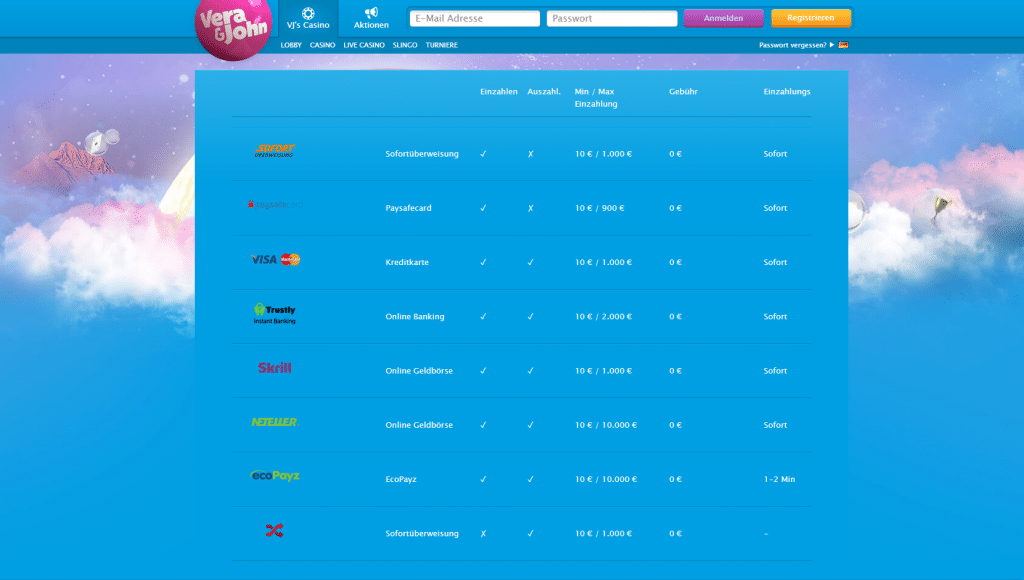The height and width of the screenshot is (580, 1024).
Task: Click the Anmelden button
Action: (724, 18)
